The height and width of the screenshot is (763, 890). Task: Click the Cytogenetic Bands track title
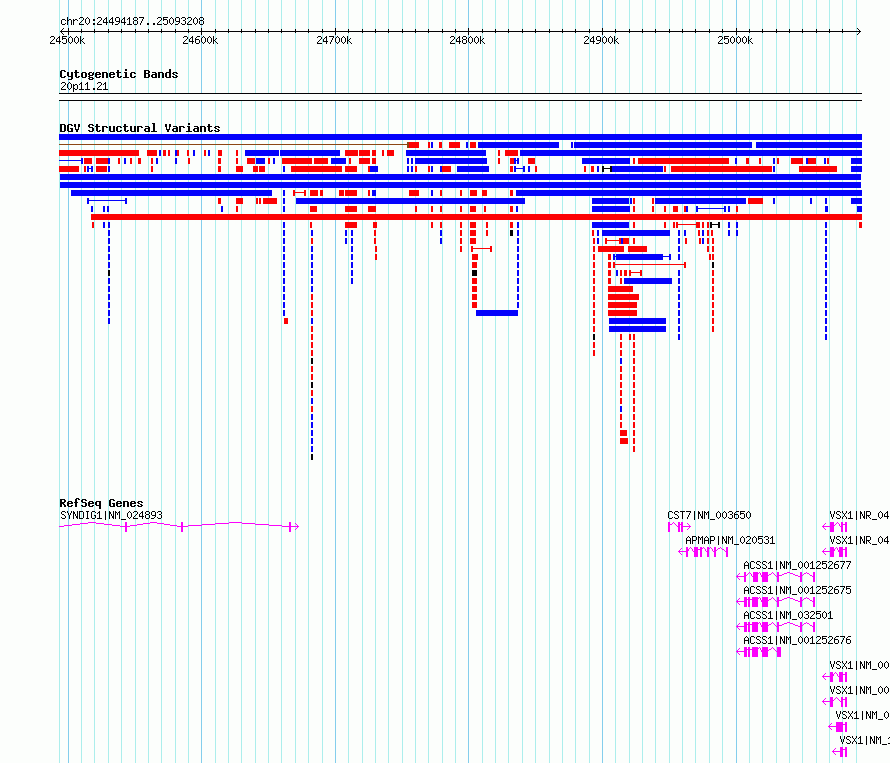click(x=119, y=74)
